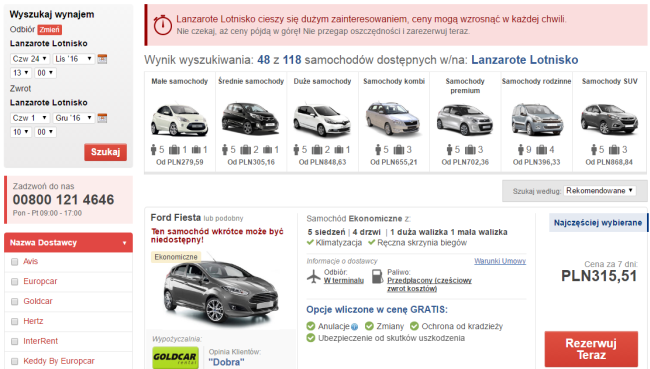The image size is (650, 369).
Task: Click the phone number 00800 121 4646
Action: 63,200
